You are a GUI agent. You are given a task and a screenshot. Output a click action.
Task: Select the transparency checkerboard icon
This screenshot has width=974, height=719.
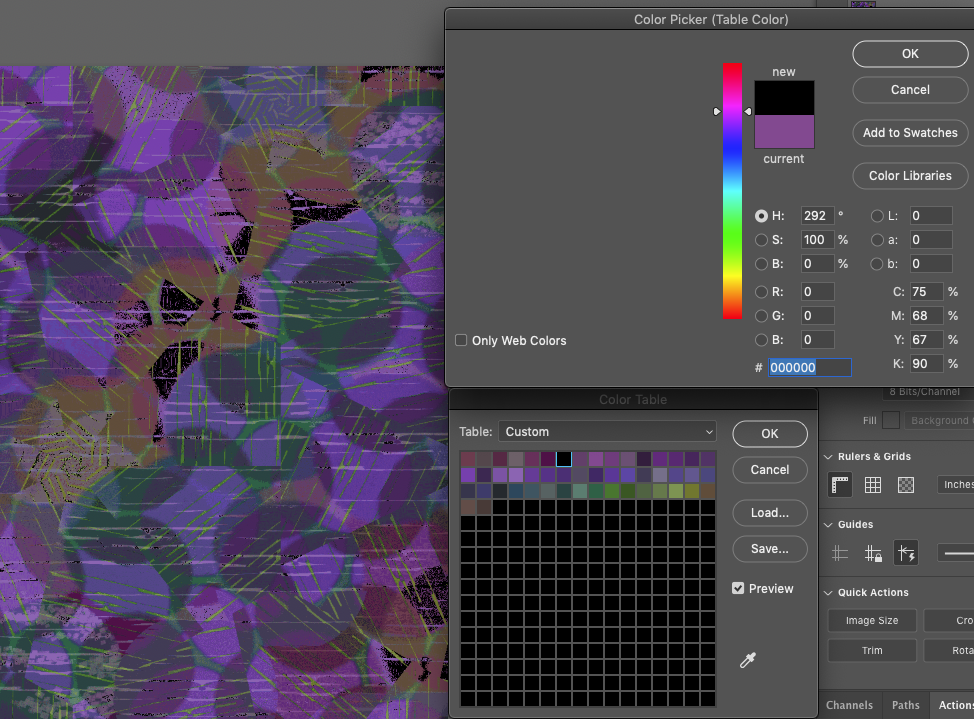click(x=905, y=484)
